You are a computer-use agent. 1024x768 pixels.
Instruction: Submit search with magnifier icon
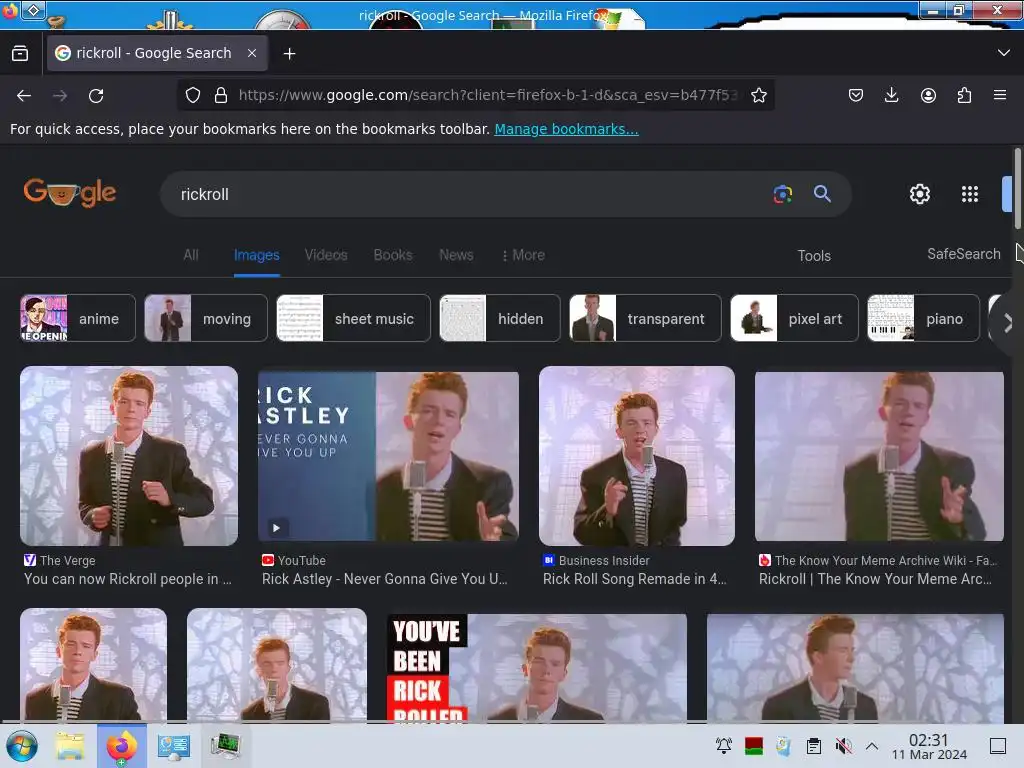pos(822,193)
